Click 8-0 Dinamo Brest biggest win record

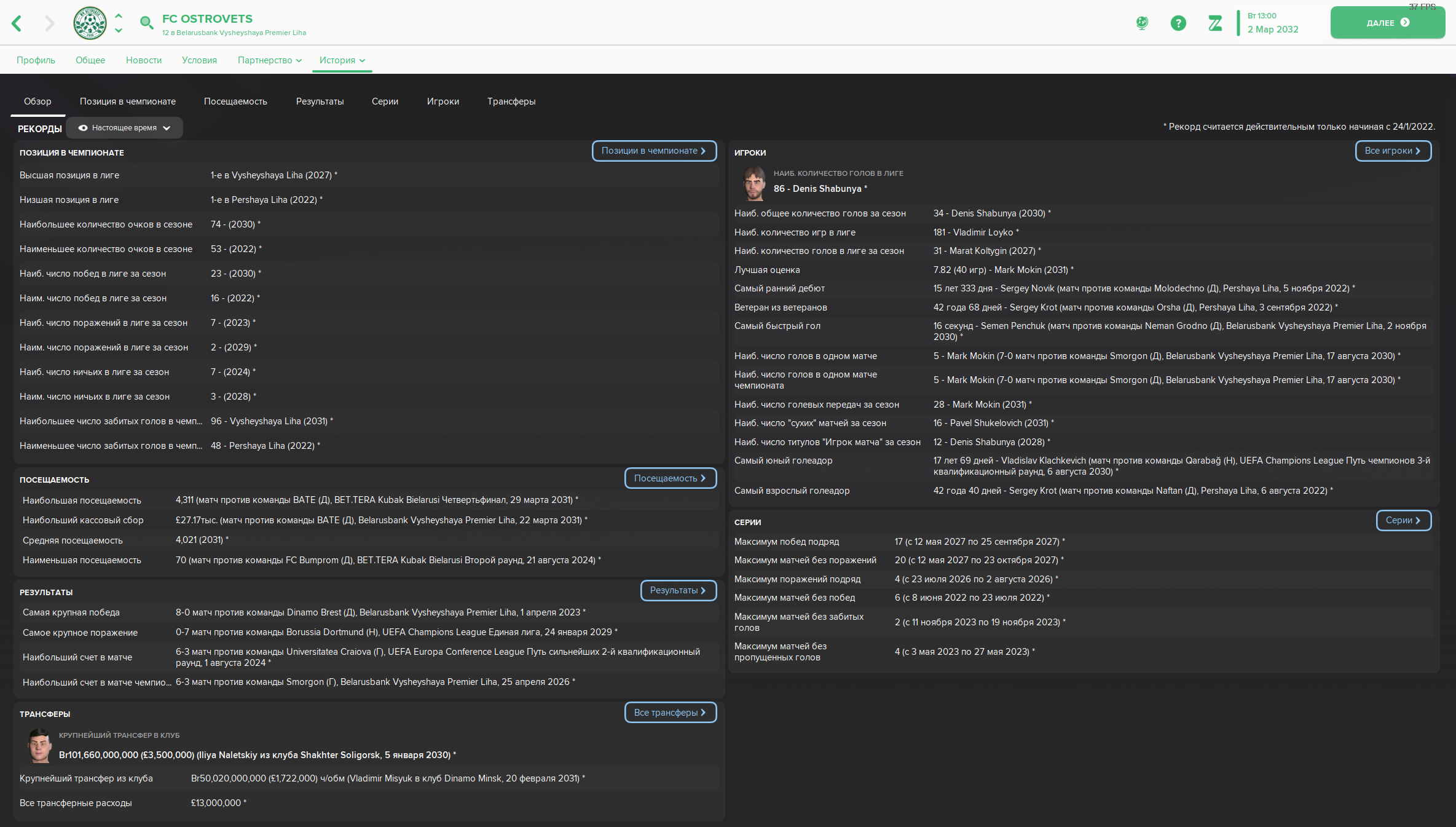pos(380,612)
